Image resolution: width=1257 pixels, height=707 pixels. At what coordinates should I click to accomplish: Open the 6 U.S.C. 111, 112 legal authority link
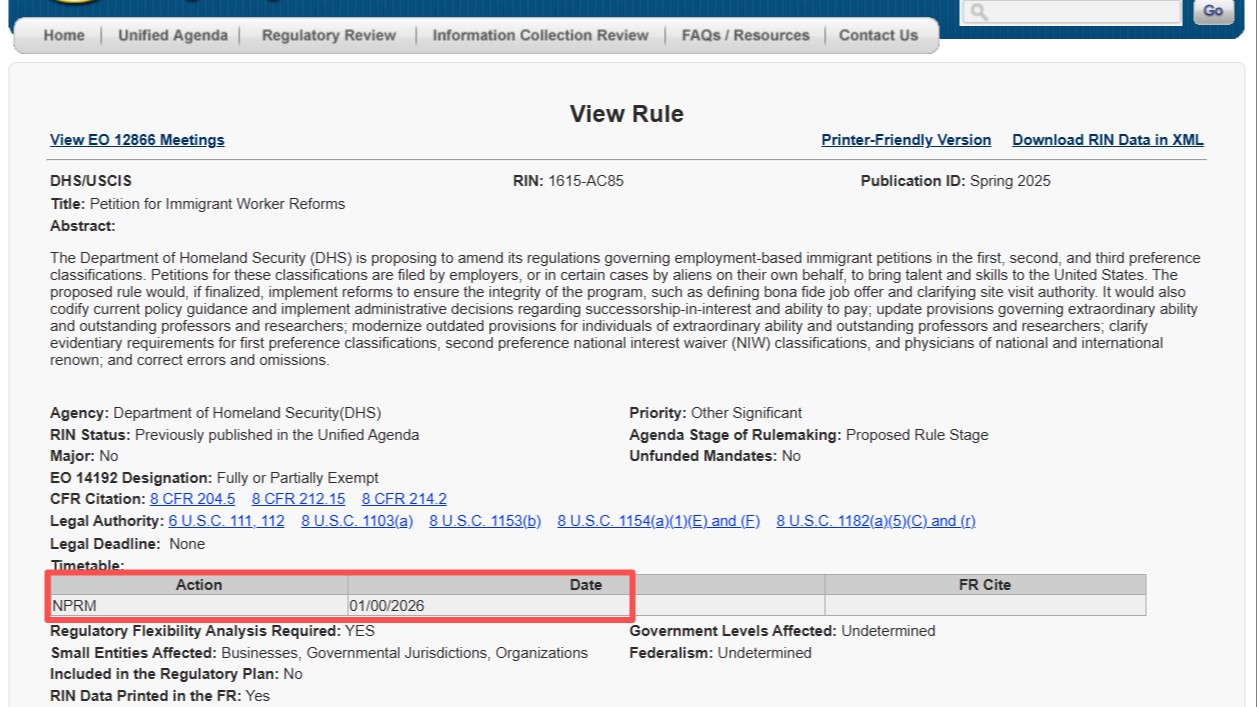(x=226, y=521)
